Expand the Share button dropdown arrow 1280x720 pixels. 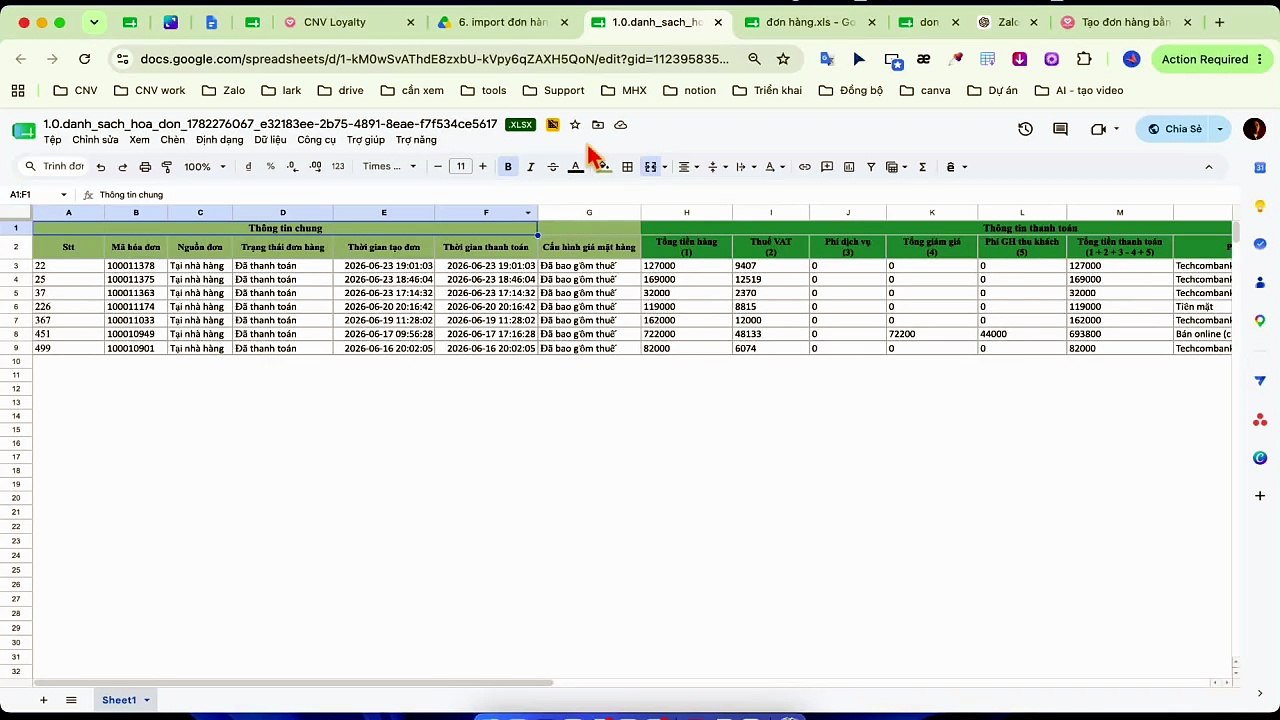coord(1220,129)
